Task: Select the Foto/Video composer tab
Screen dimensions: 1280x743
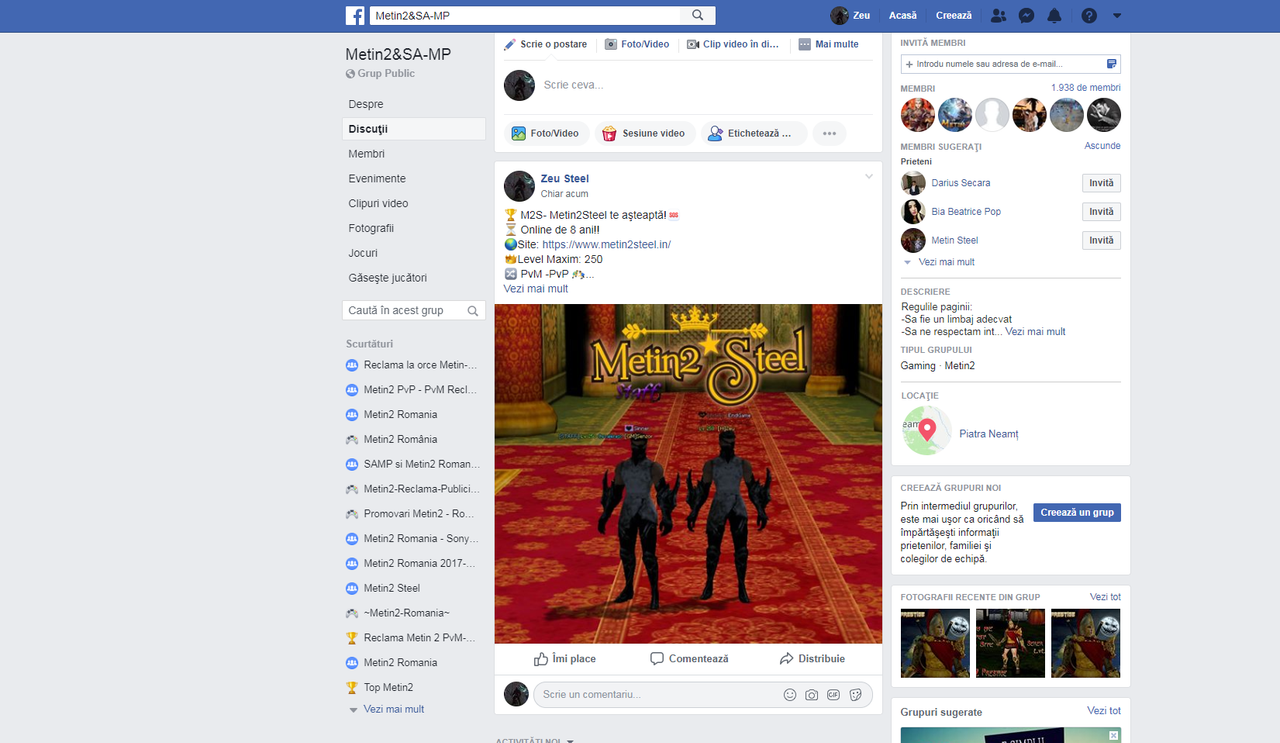Action: click(x=637, y=44)
